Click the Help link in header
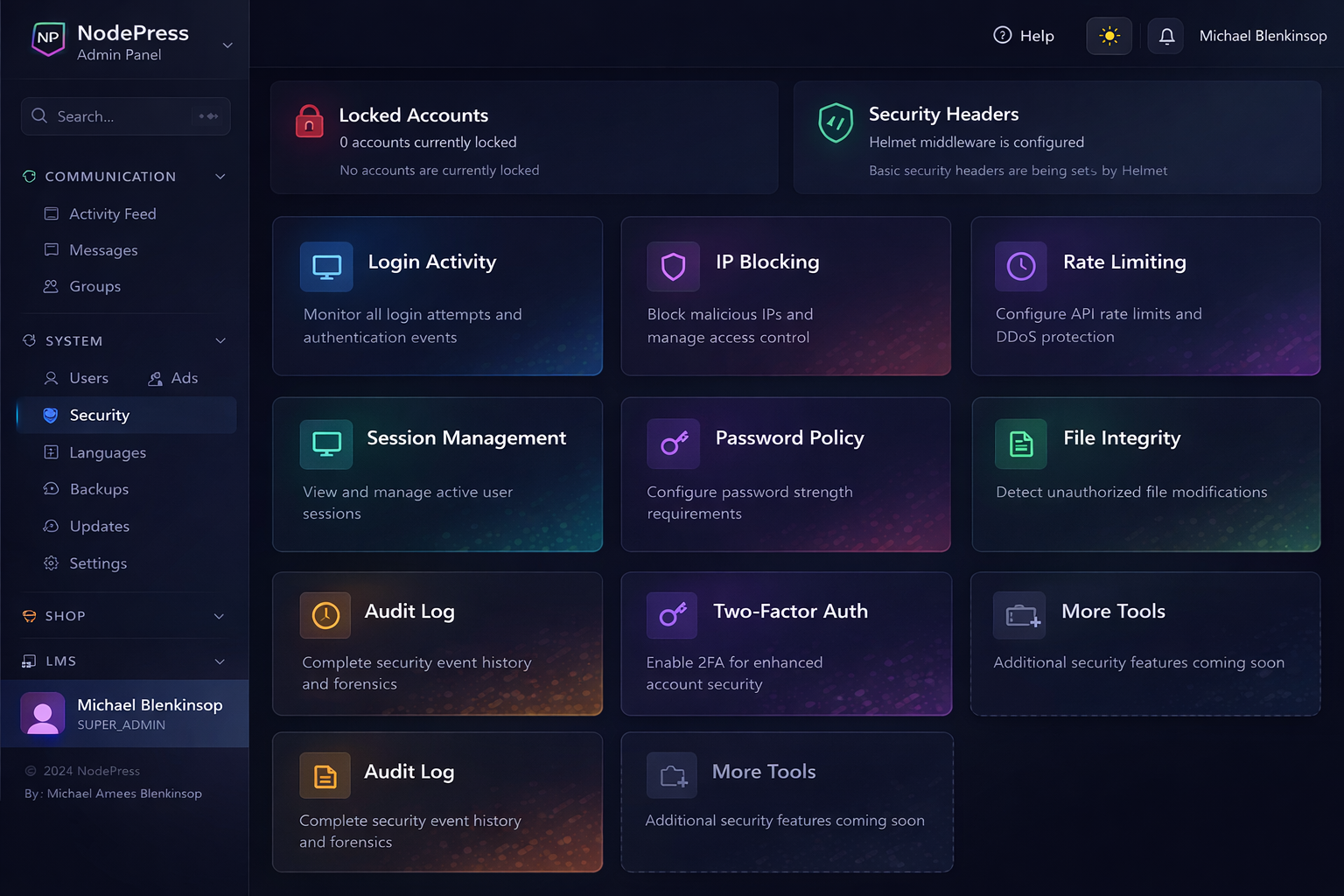 coord(1024,36)
